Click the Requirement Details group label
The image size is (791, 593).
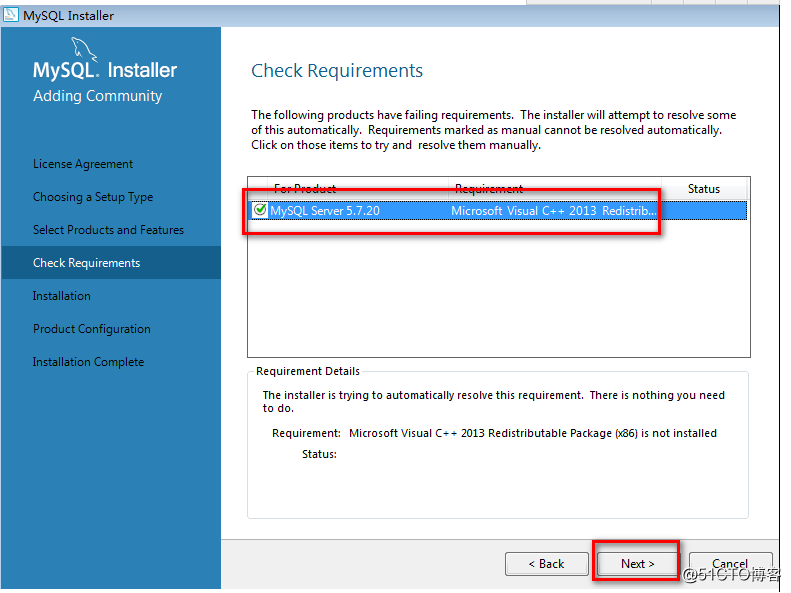click(308, 371)
